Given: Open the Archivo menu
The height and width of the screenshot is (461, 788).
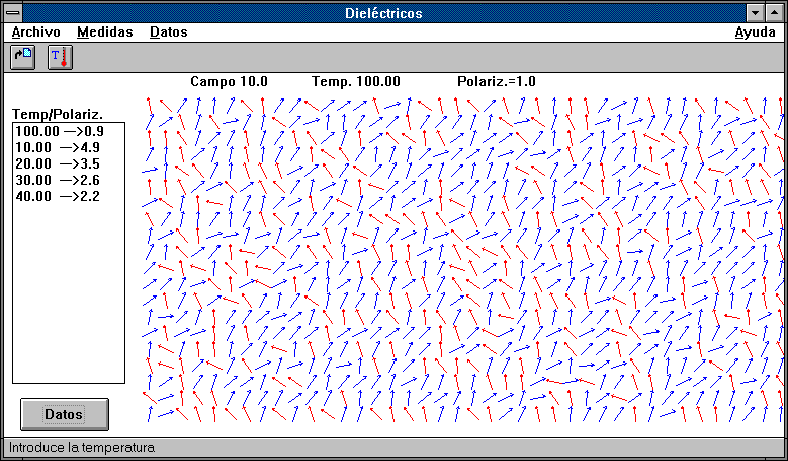Looking at the screenshot, I should [x=36, y=32].
